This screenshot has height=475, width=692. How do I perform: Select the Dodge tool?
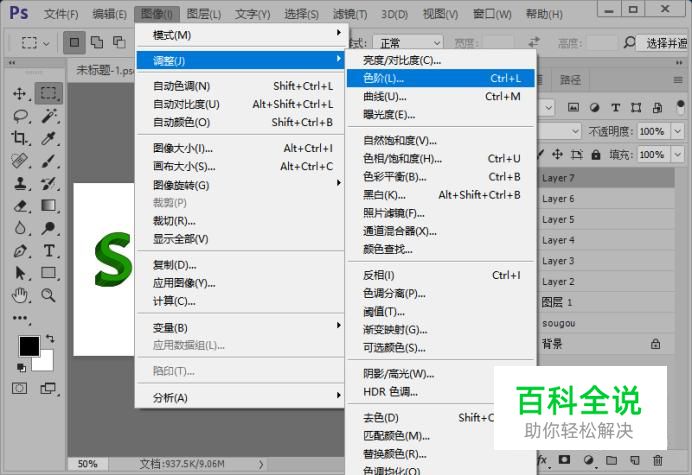point(49,228)
